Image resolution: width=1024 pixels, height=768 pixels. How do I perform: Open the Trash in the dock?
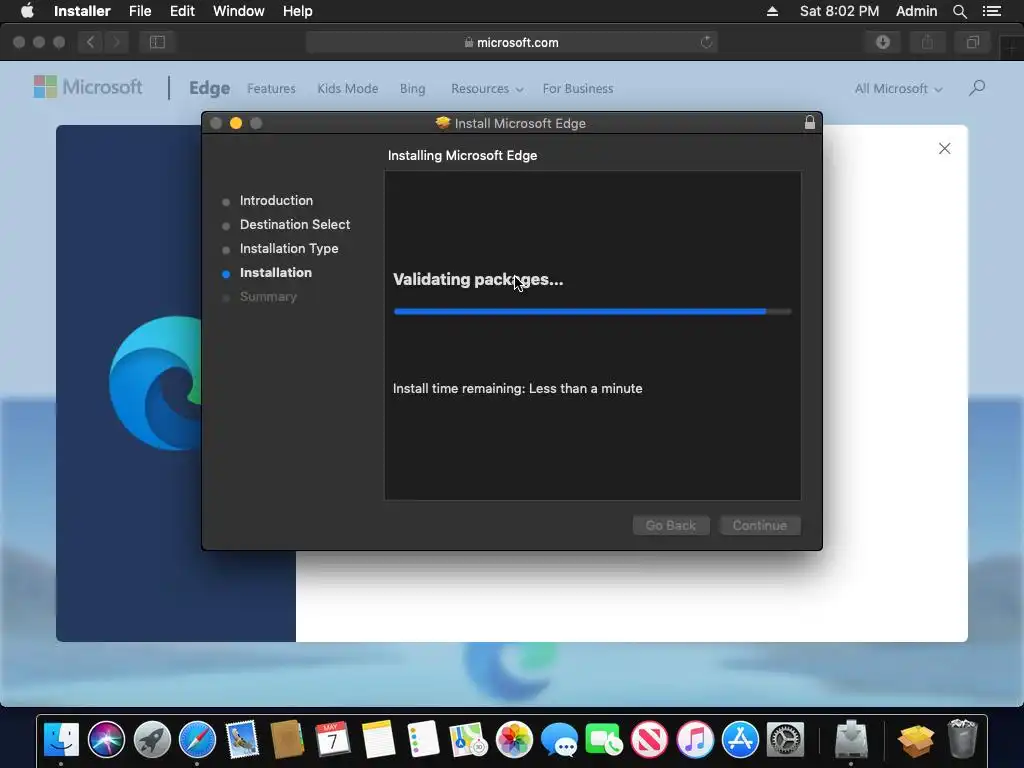click(962, 739)
